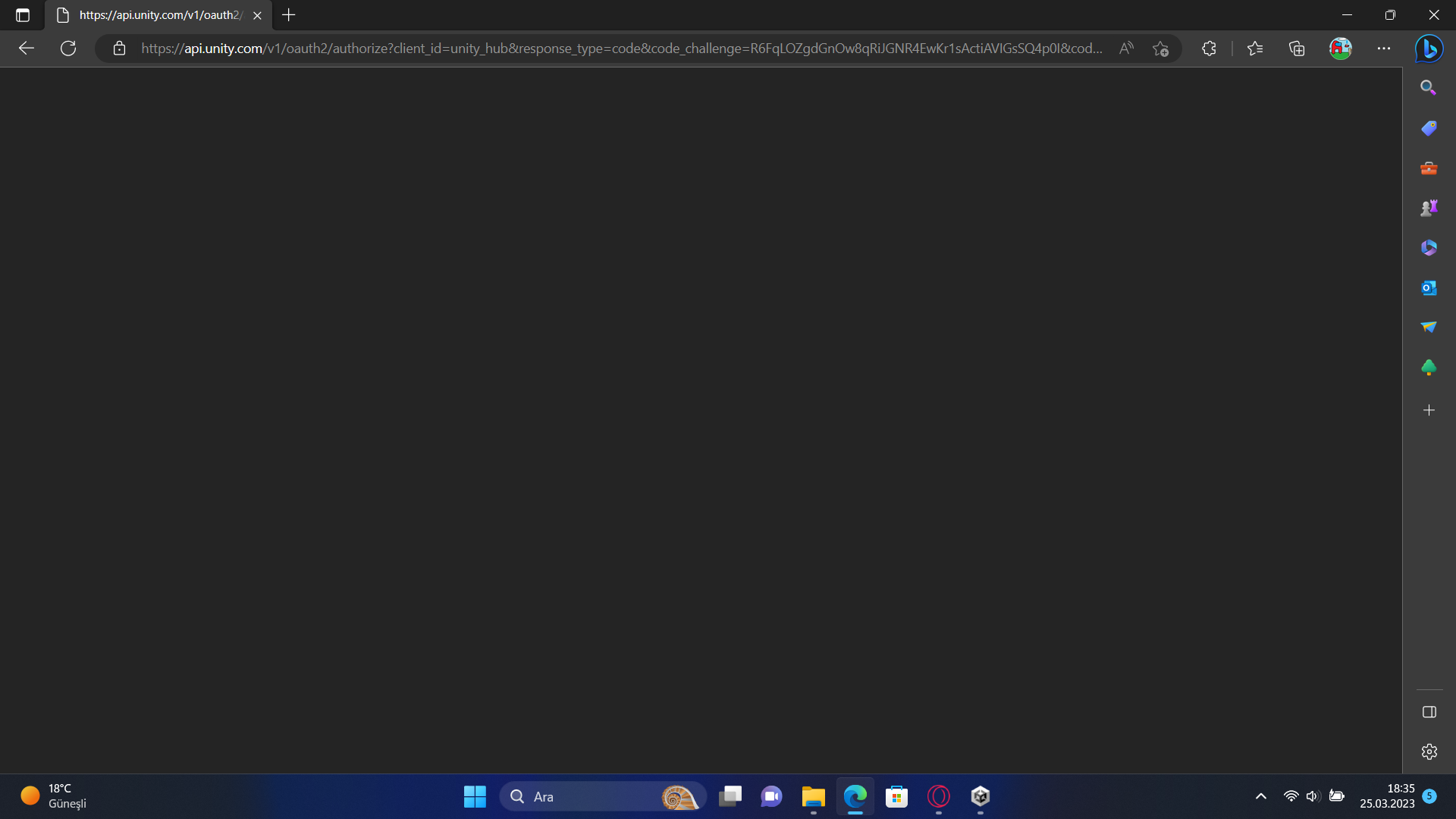1456x819 pixels.
Task: Open sidebar Games chess icon
Action: click(1429, 208)
